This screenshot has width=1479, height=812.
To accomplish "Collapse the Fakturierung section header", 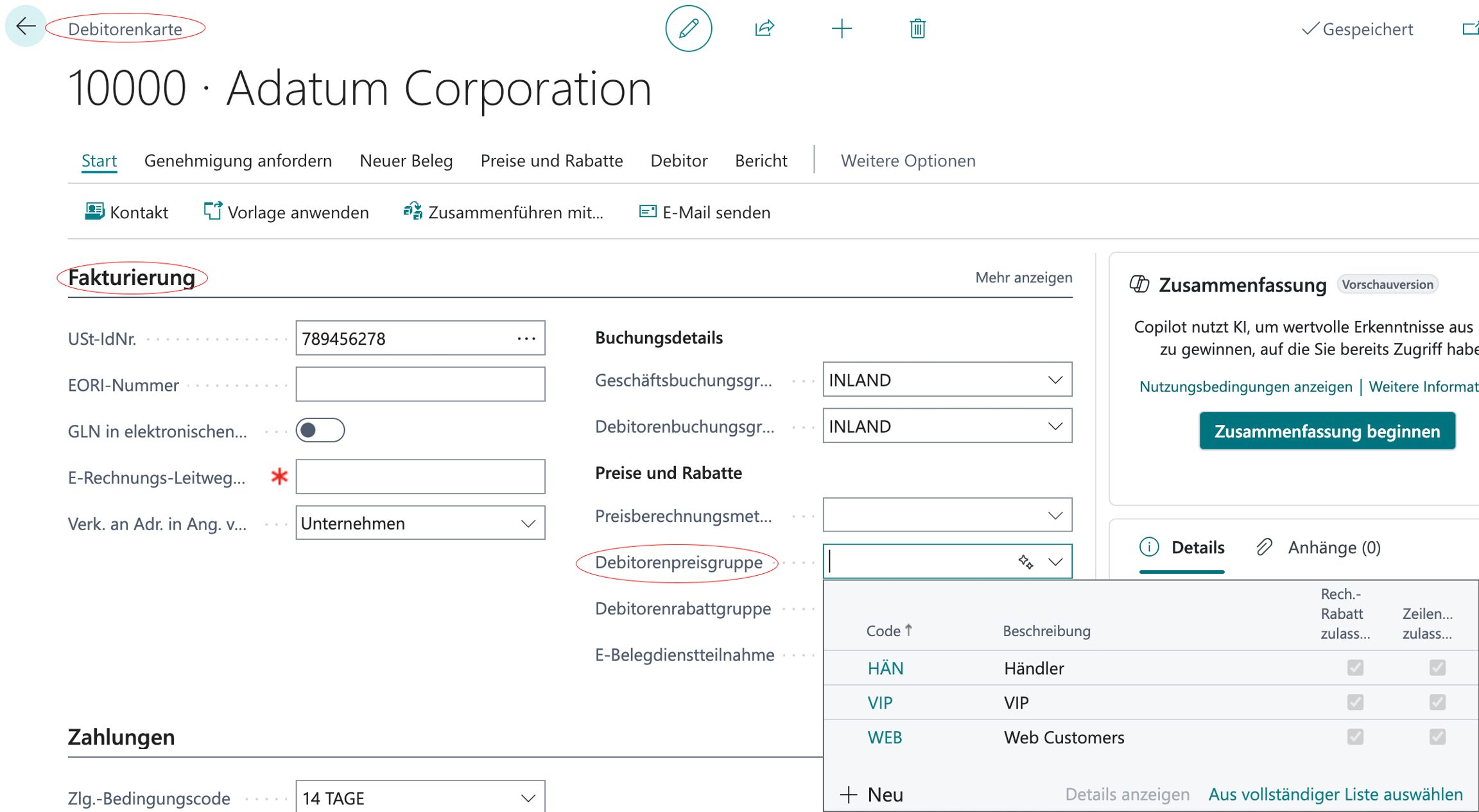I will click(x=132, y=278).
